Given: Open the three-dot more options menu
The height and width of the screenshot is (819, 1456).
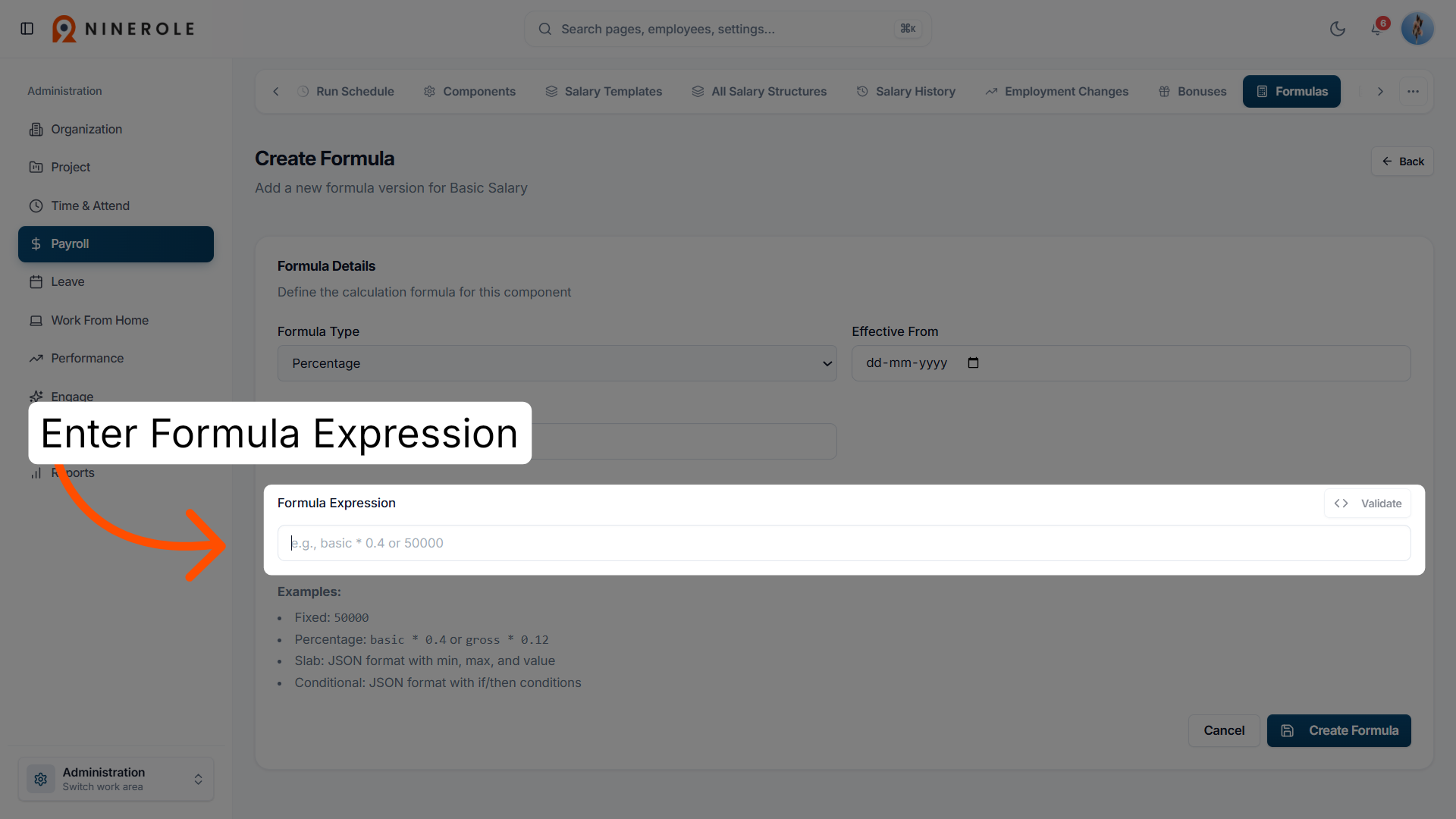Looking at the screenshot, I should coord(1414,92).
